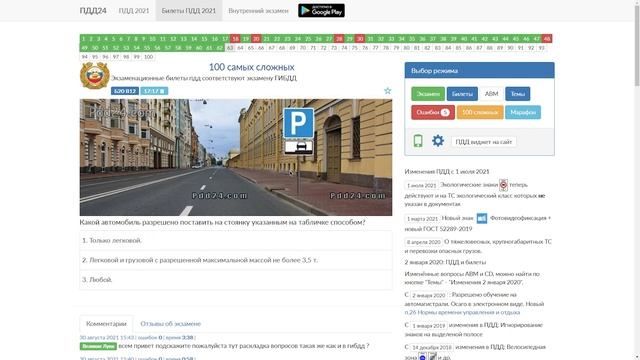Click the 17:17 timer badge
This screenshot has width=640, height=360.
click(x=154, y=91)
